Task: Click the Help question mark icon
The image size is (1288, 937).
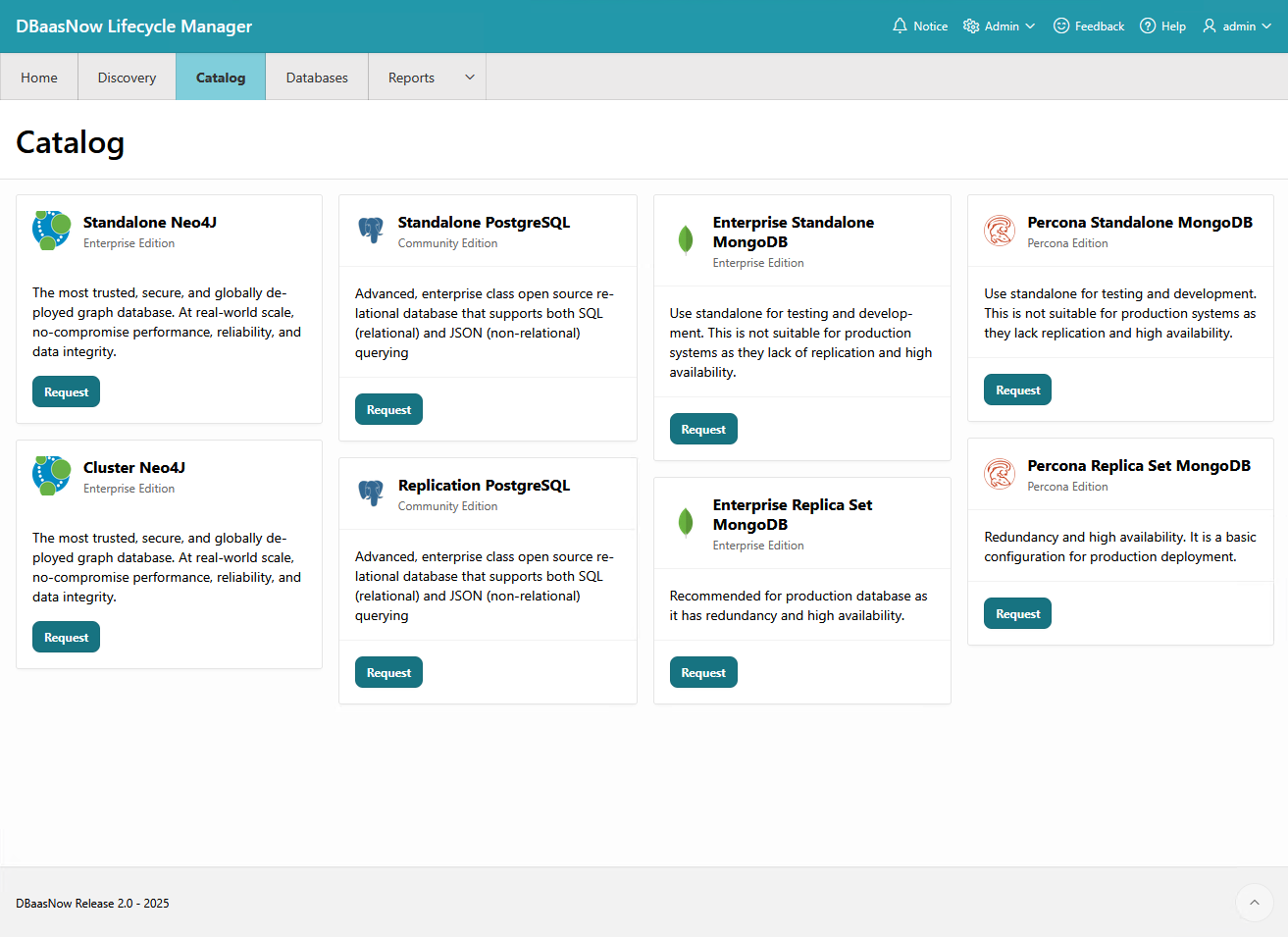Action: [1148, 26]
